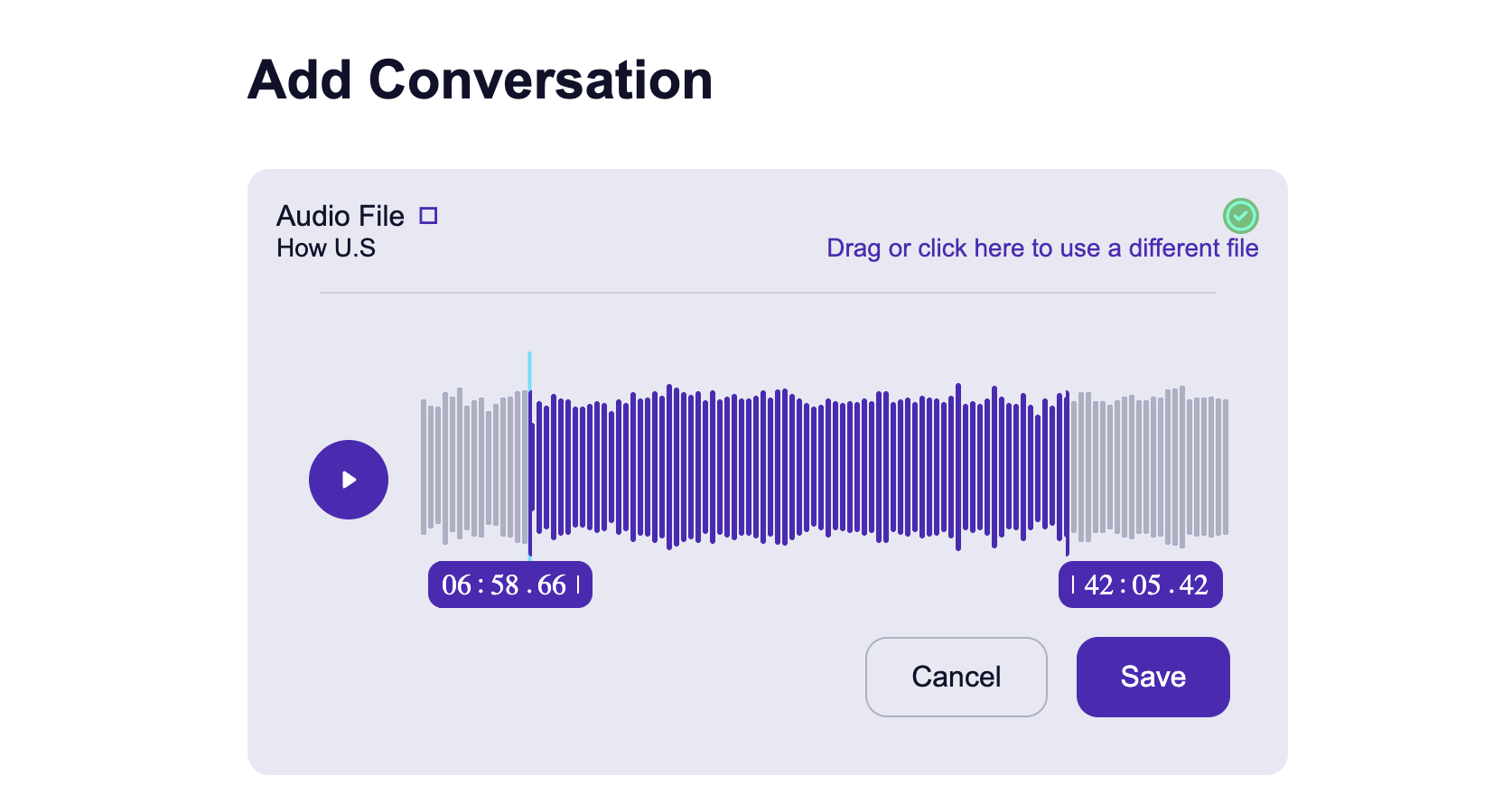Click the small square icon next to Audio File
Viewport: 1512px width, 795px height.
point(428,216)
